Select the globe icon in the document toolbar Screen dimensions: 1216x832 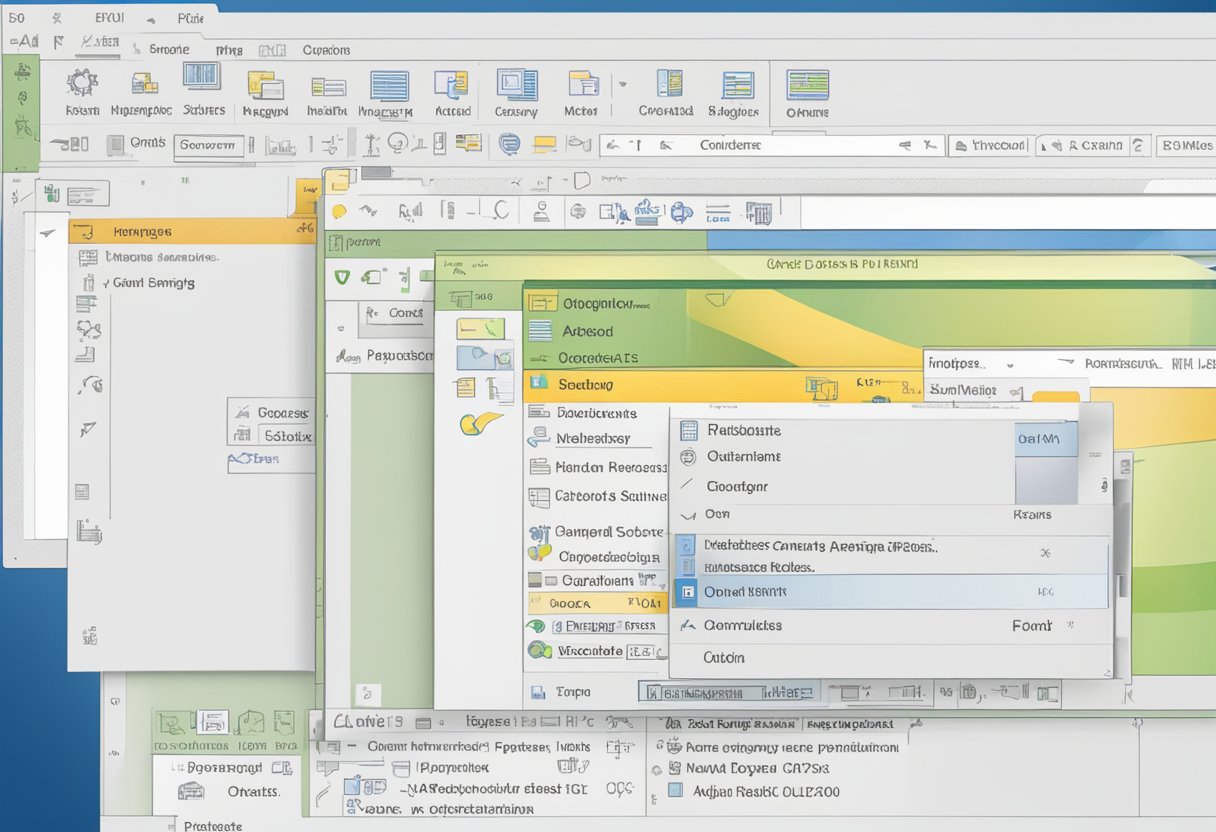pos(578,212)
